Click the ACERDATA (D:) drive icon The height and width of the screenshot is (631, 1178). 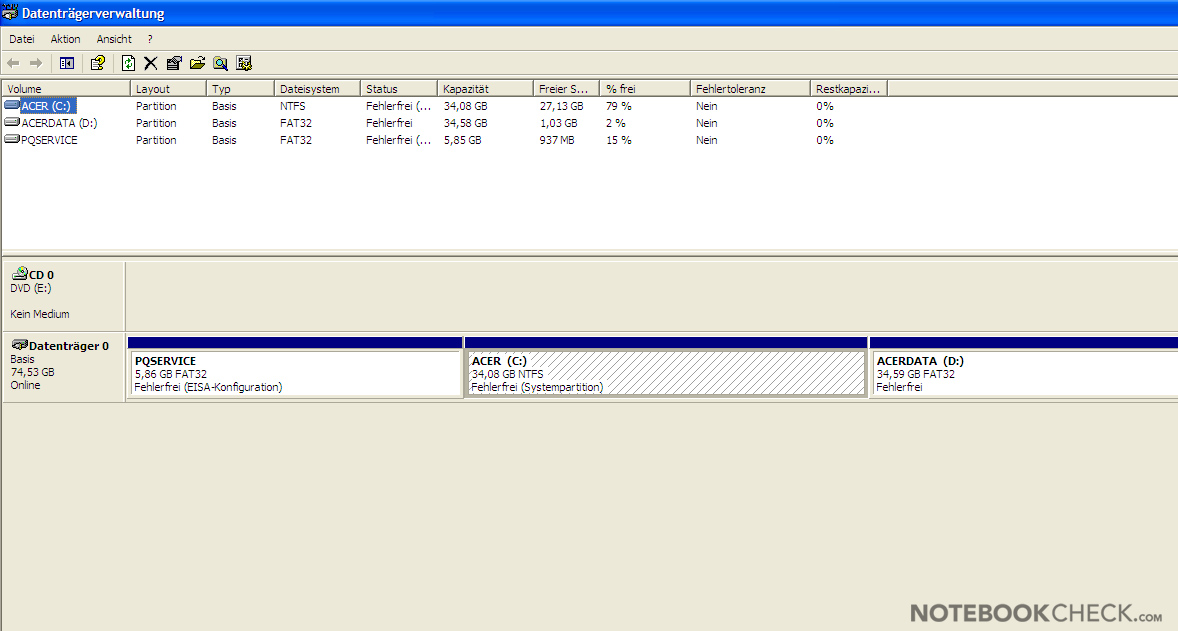pyautogui.click(x=12, y=122)
